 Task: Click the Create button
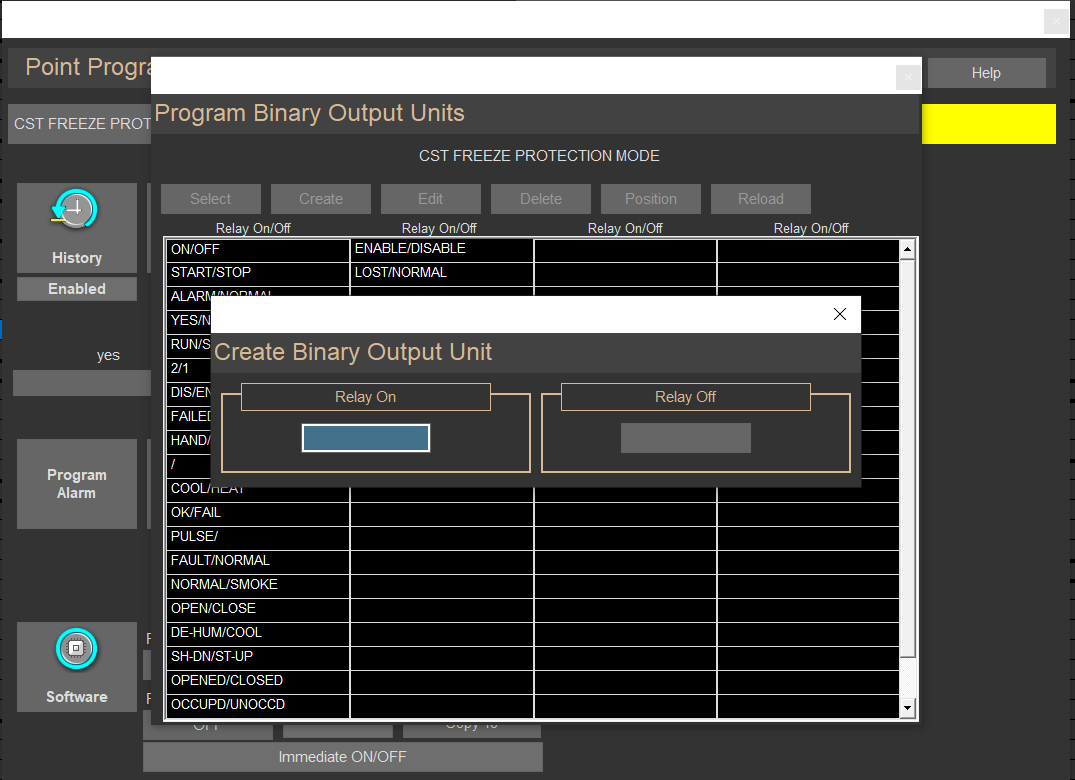[x=321, y=199]
